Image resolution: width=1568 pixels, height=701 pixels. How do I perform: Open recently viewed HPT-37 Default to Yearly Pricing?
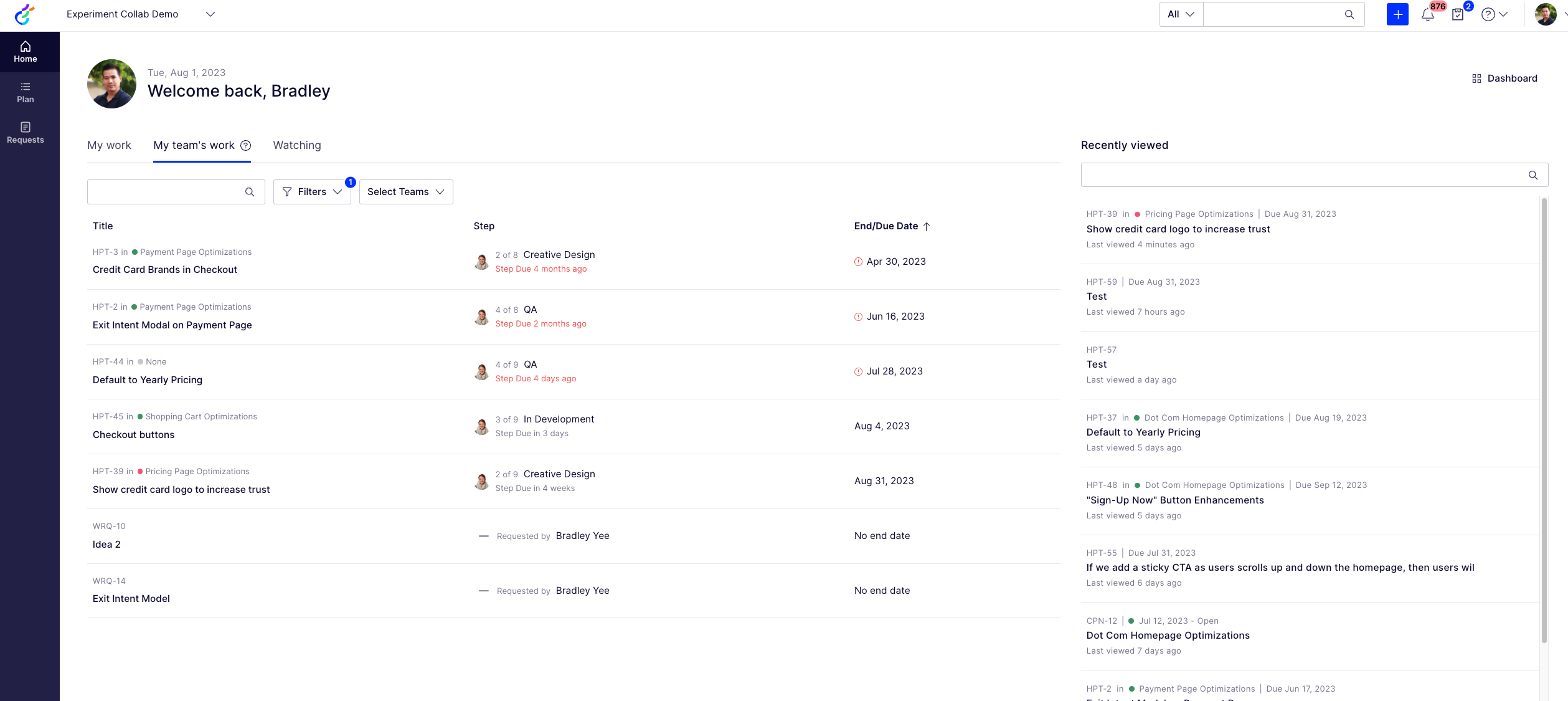1310,433
